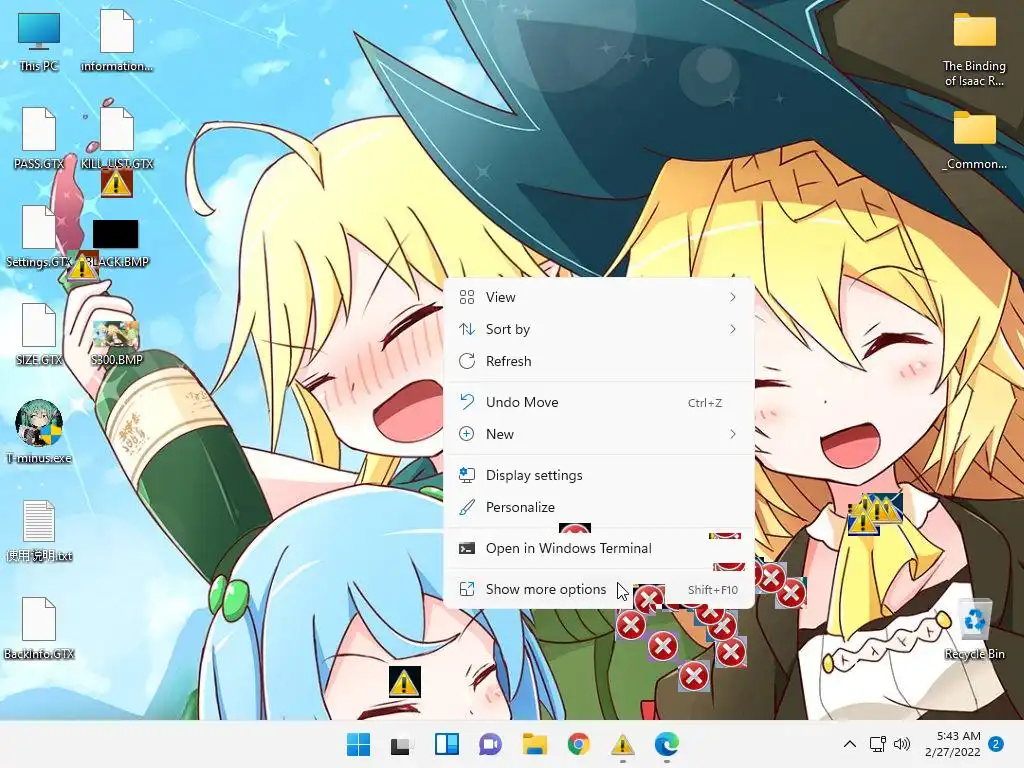The height and width of the screenshot is (768, 1024).
Task: Open Display settings from context menu
Action: [x=598, y=475]
